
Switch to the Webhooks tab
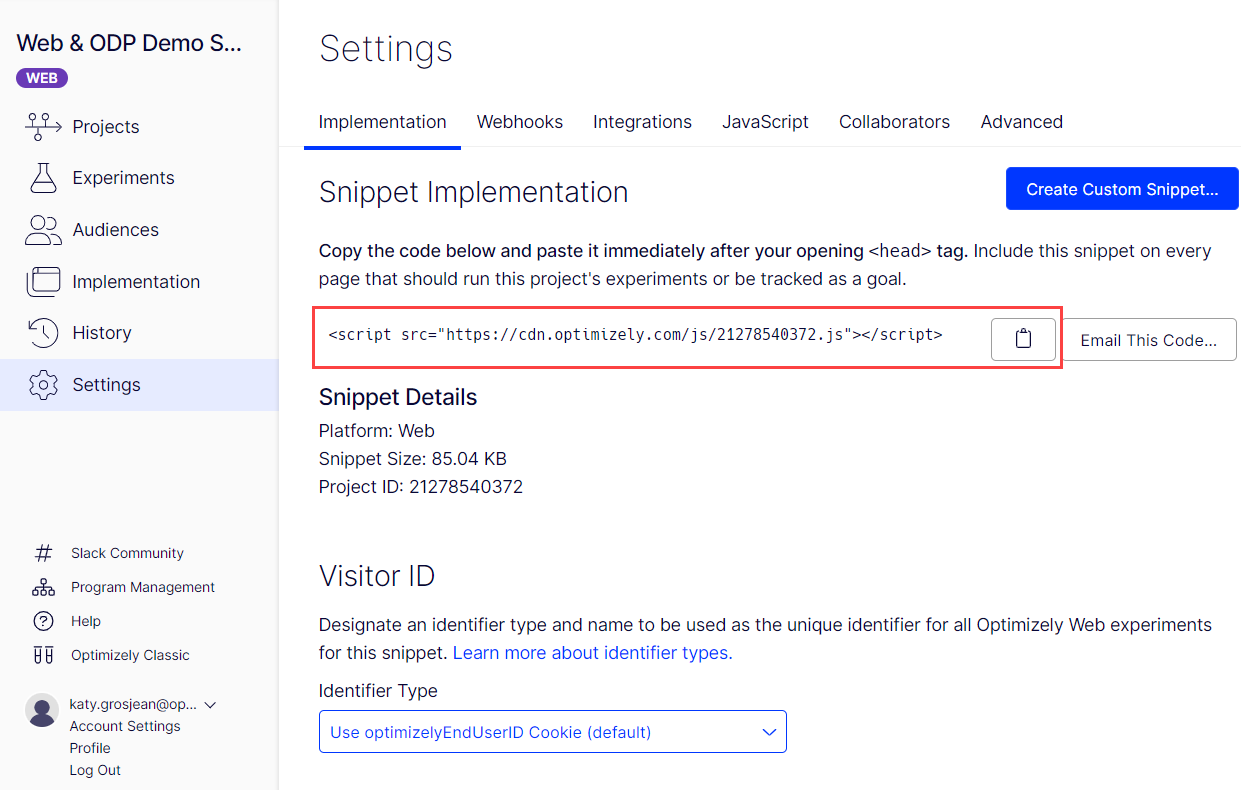(x=519, y=122)
